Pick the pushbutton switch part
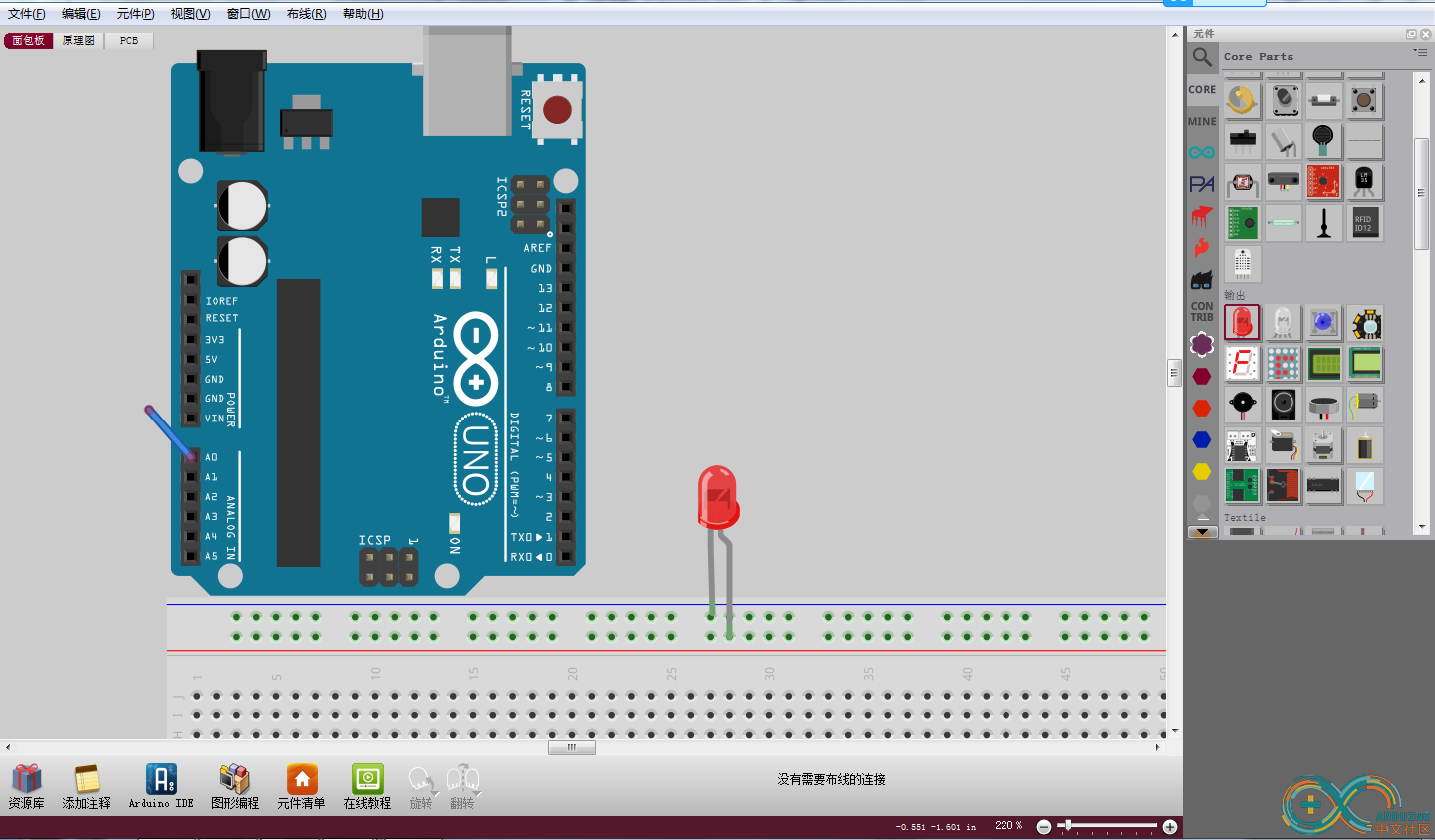 pos(1365,101)
